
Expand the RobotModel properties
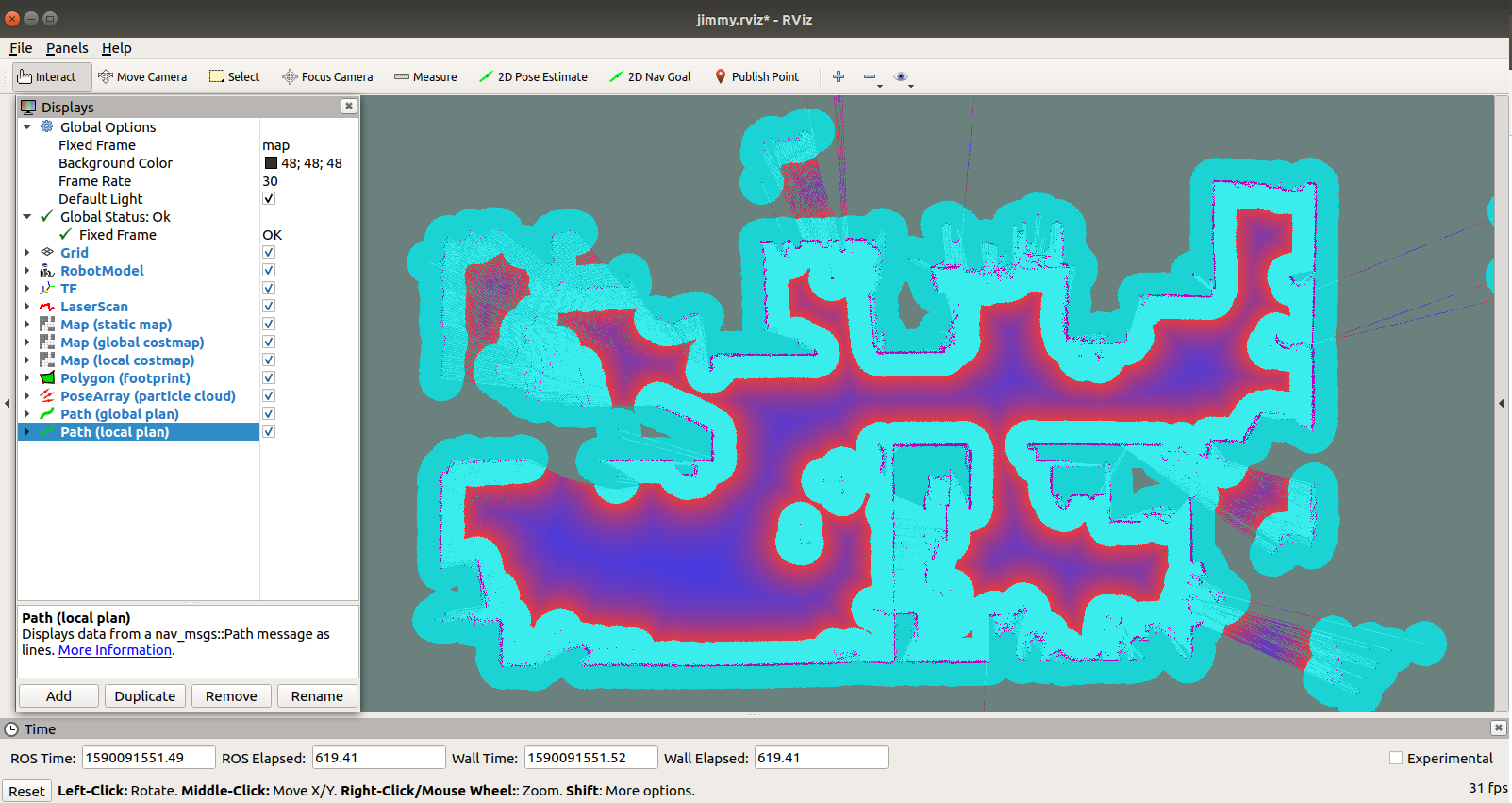pyautogui.click(x=26, y=270)
